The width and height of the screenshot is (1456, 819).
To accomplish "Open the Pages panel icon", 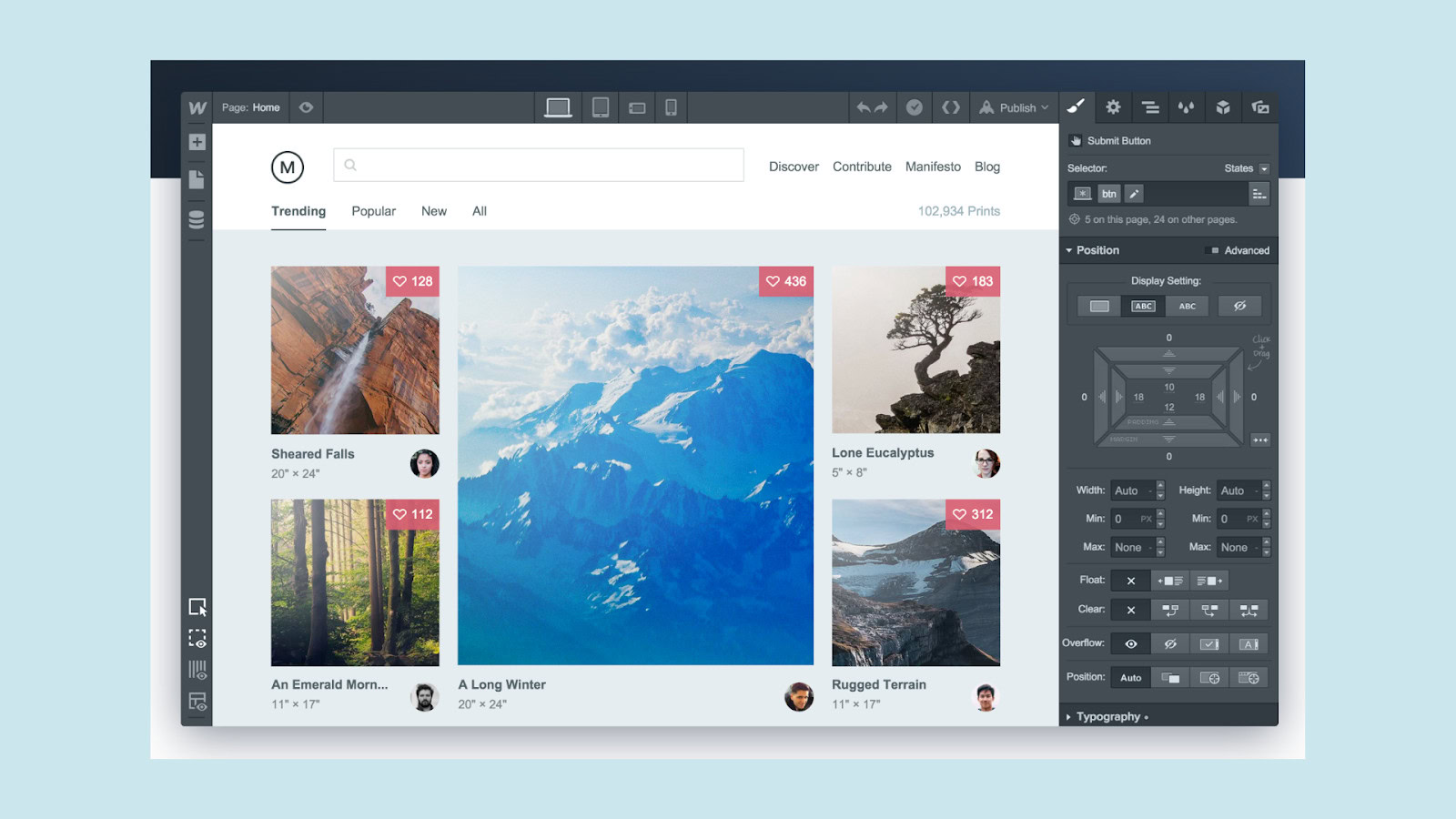I will click(197, 179).
